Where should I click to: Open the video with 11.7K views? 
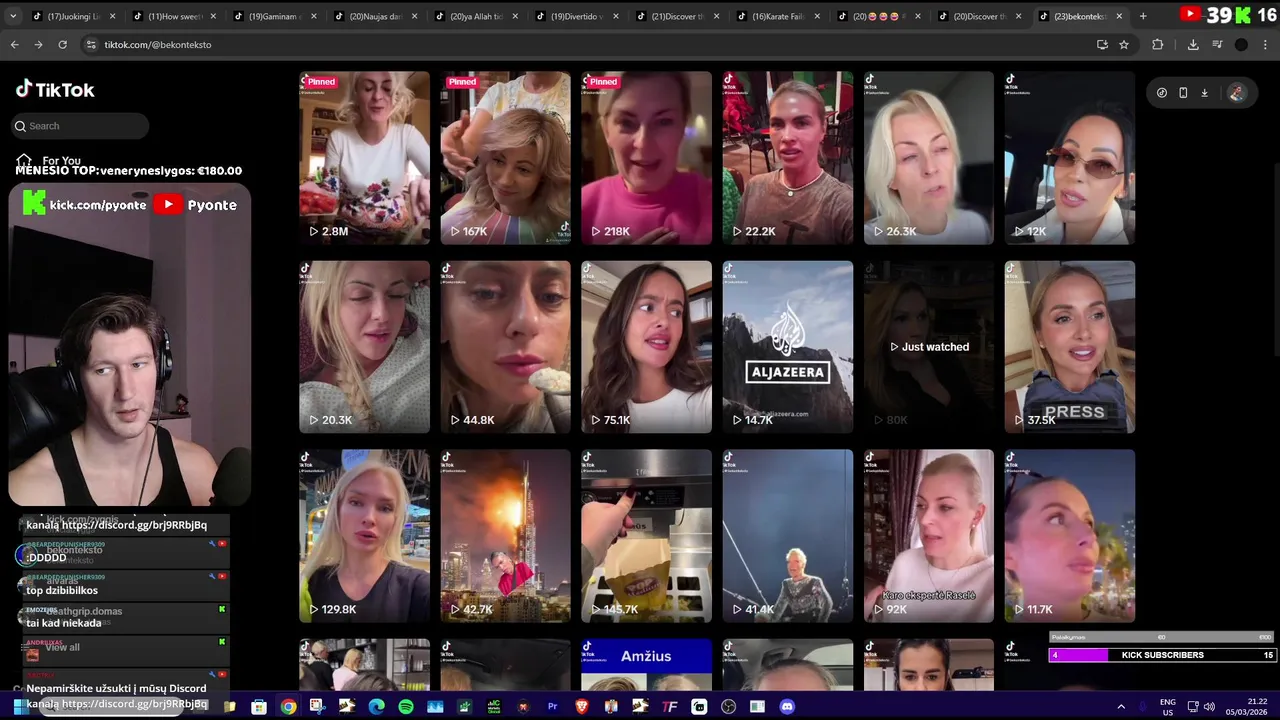pyautogui.click(x=1070, y=536)
